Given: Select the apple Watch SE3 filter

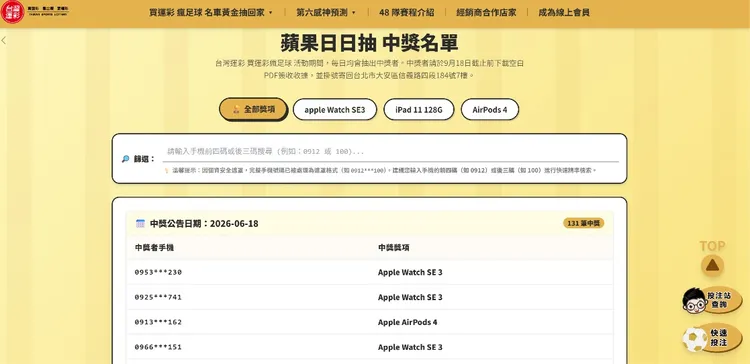Looking at the screenshot, I should click(x=335, y=110).
